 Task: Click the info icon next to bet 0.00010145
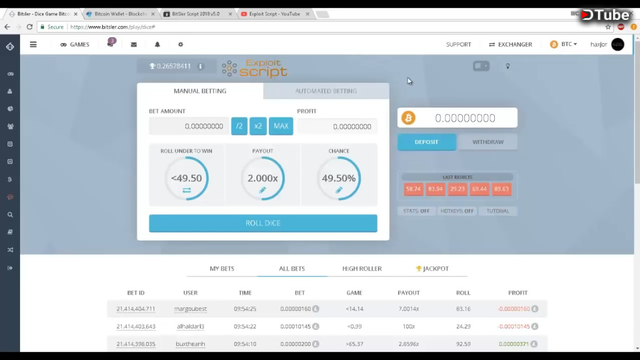pyautogui.click(x=316, y=327)
